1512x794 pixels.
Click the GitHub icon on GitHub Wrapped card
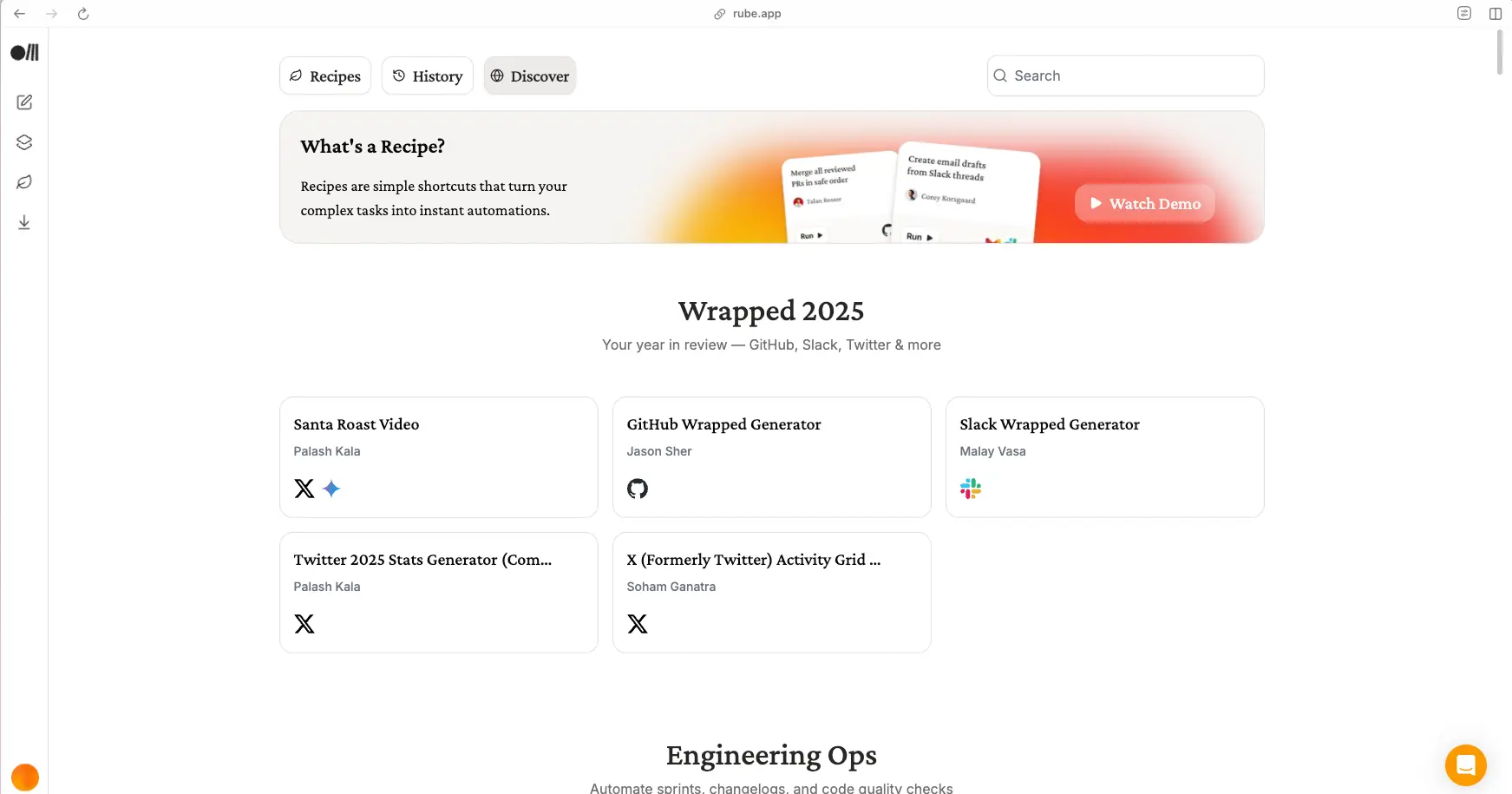click(638, 489)
